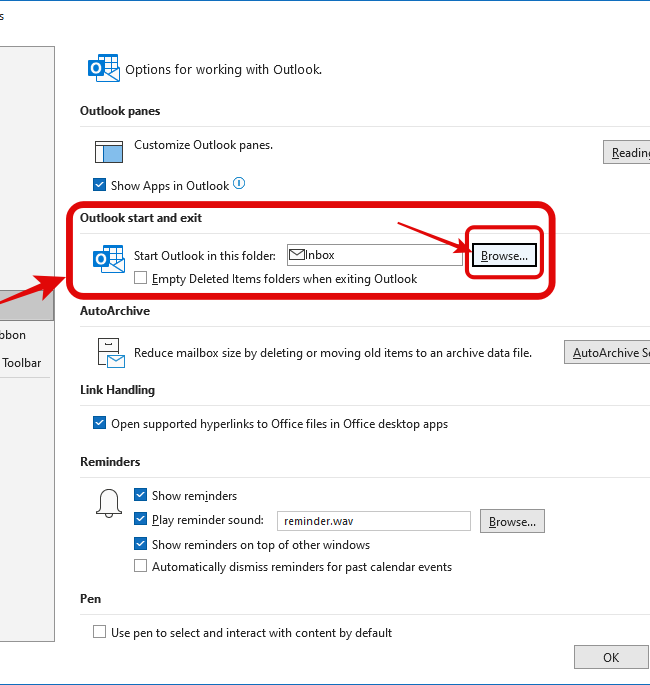This screenshot has width=650, height=685.
Task: Click the text 'Customize Outlook panes.'
Action: click(x=204, y=145)
